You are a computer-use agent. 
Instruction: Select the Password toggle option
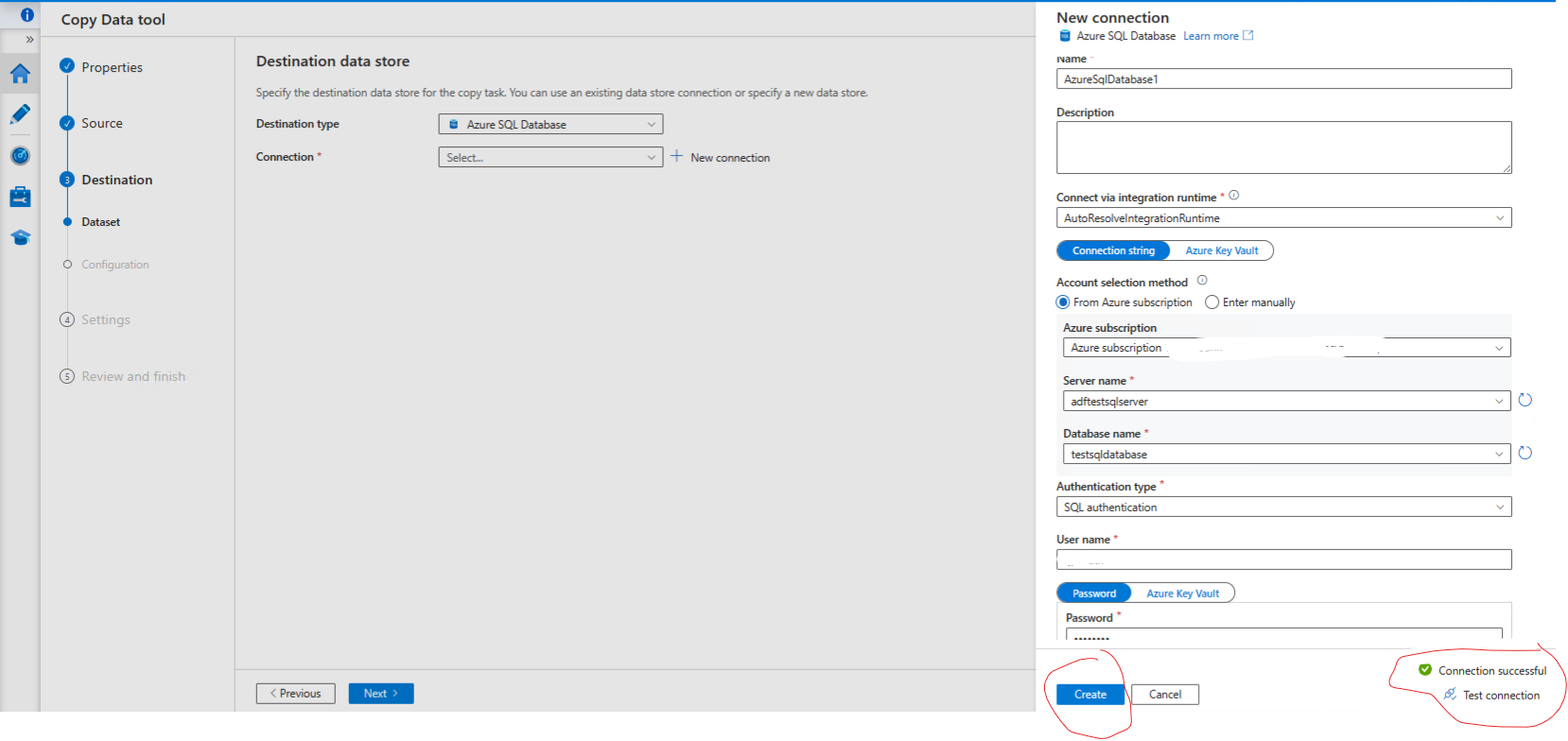pyautogui.click(x=1094, y=594)
